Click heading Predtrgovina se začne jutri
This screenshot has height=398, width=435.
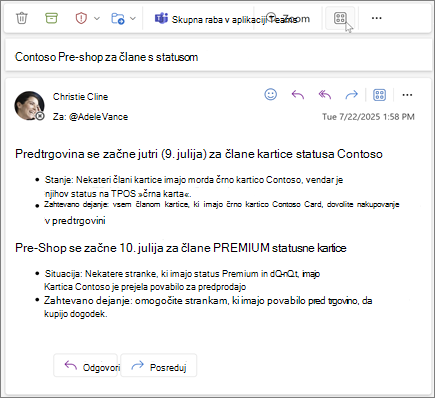[x=199, y=154]
